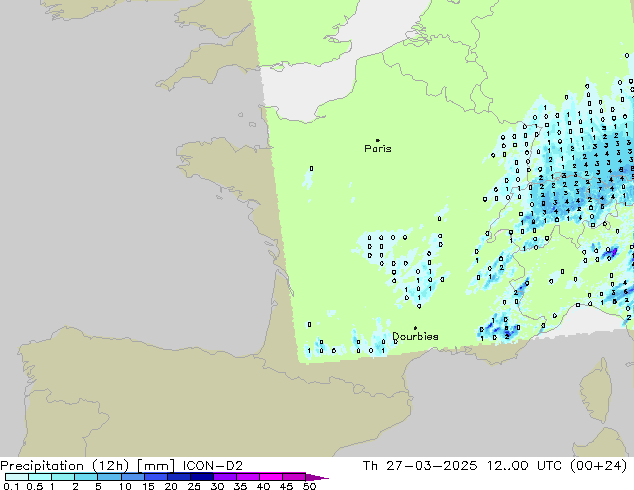634x490 pixels.
Task: Click the legend arrow tip above 50 mm
Action: (319, 477)
